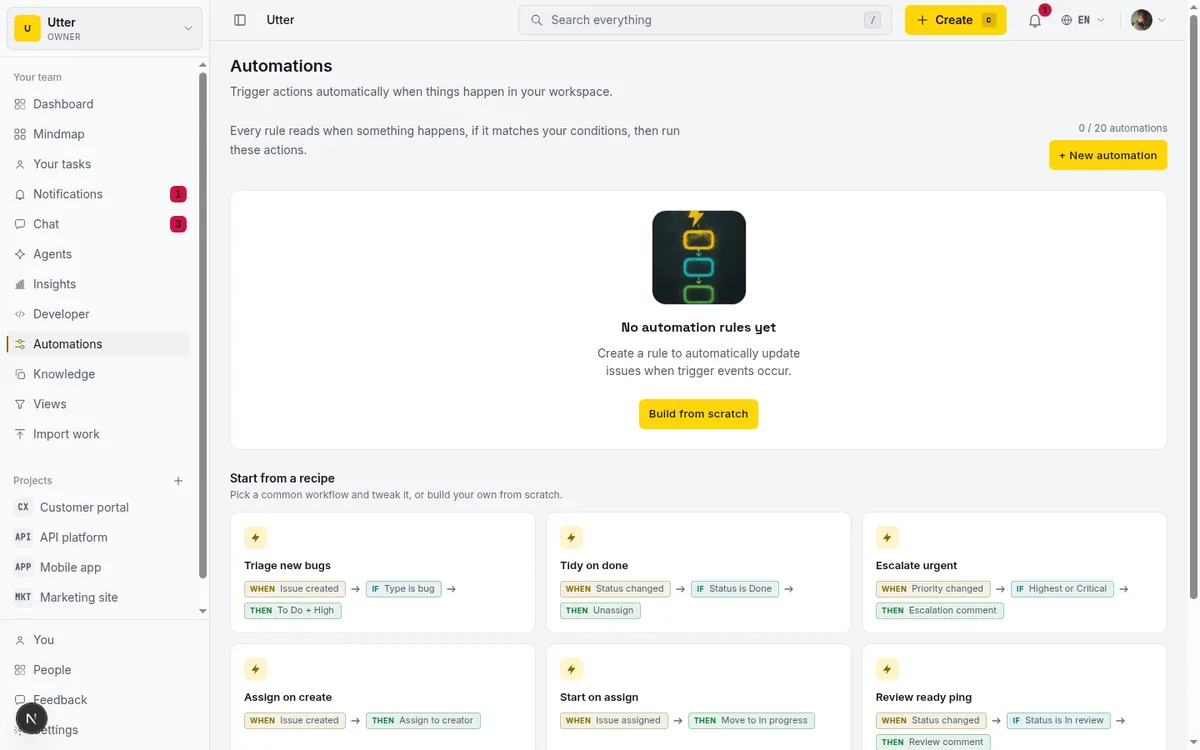Click the automation flow illustration thumbnail
1200x750 pixels.
click(x=698, y=257)
